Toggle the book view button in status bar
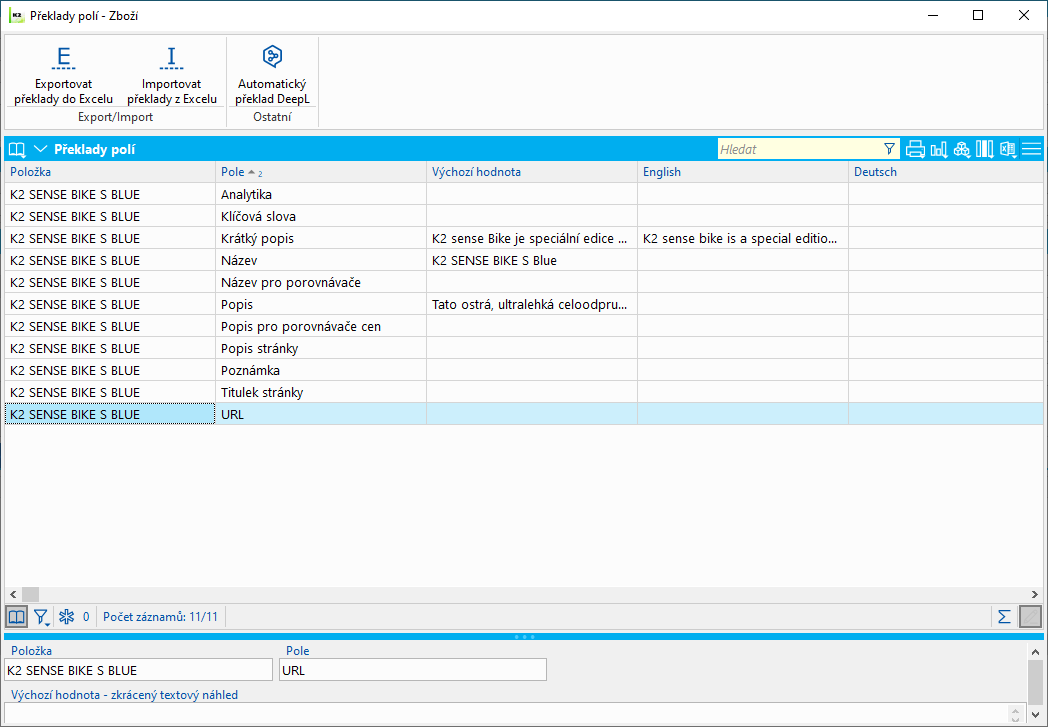 [17, 617]
